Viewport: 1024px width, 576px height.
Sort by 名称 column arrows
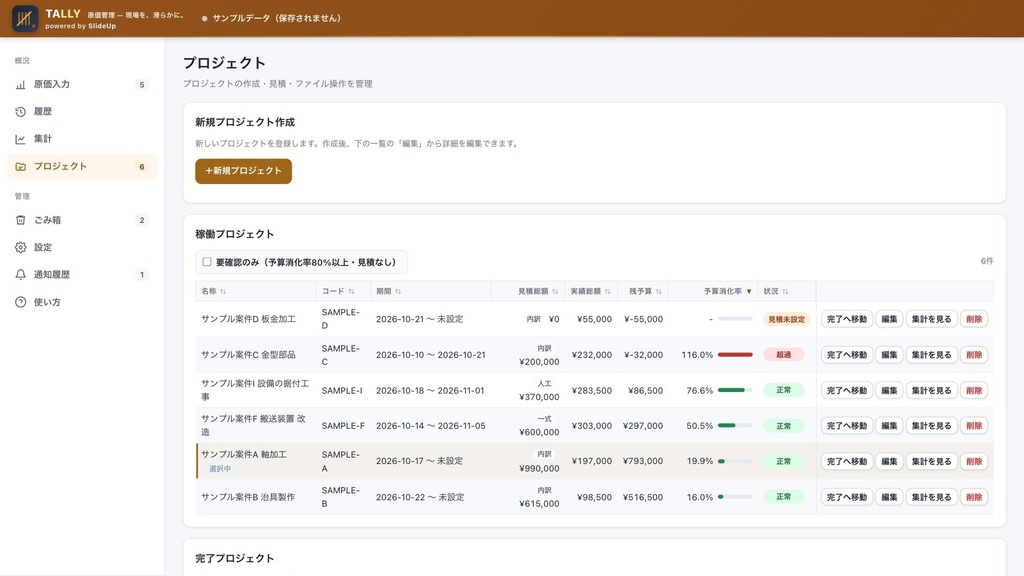[223, 291]
